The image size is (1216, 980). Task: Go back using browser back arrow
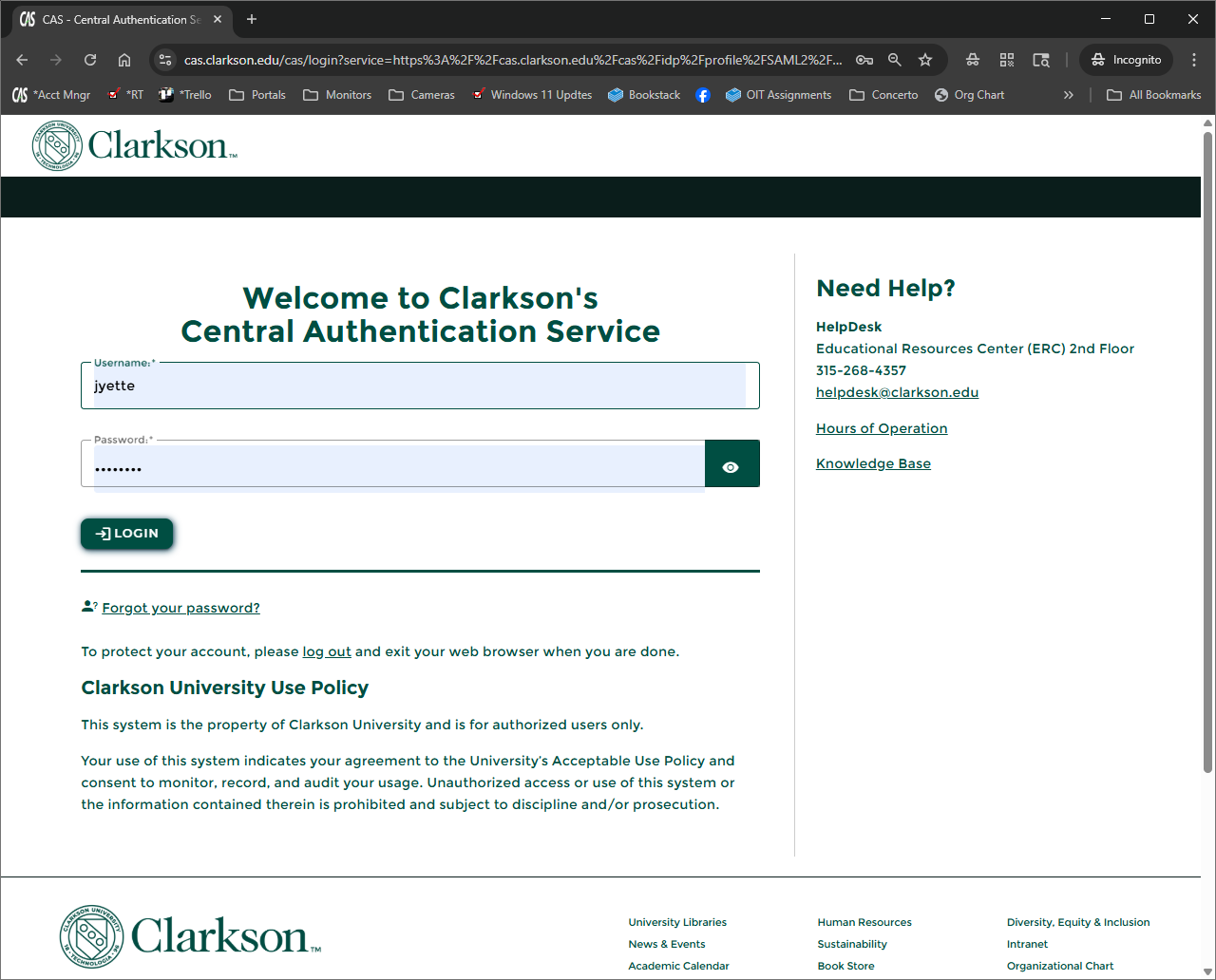click(22, 60)
